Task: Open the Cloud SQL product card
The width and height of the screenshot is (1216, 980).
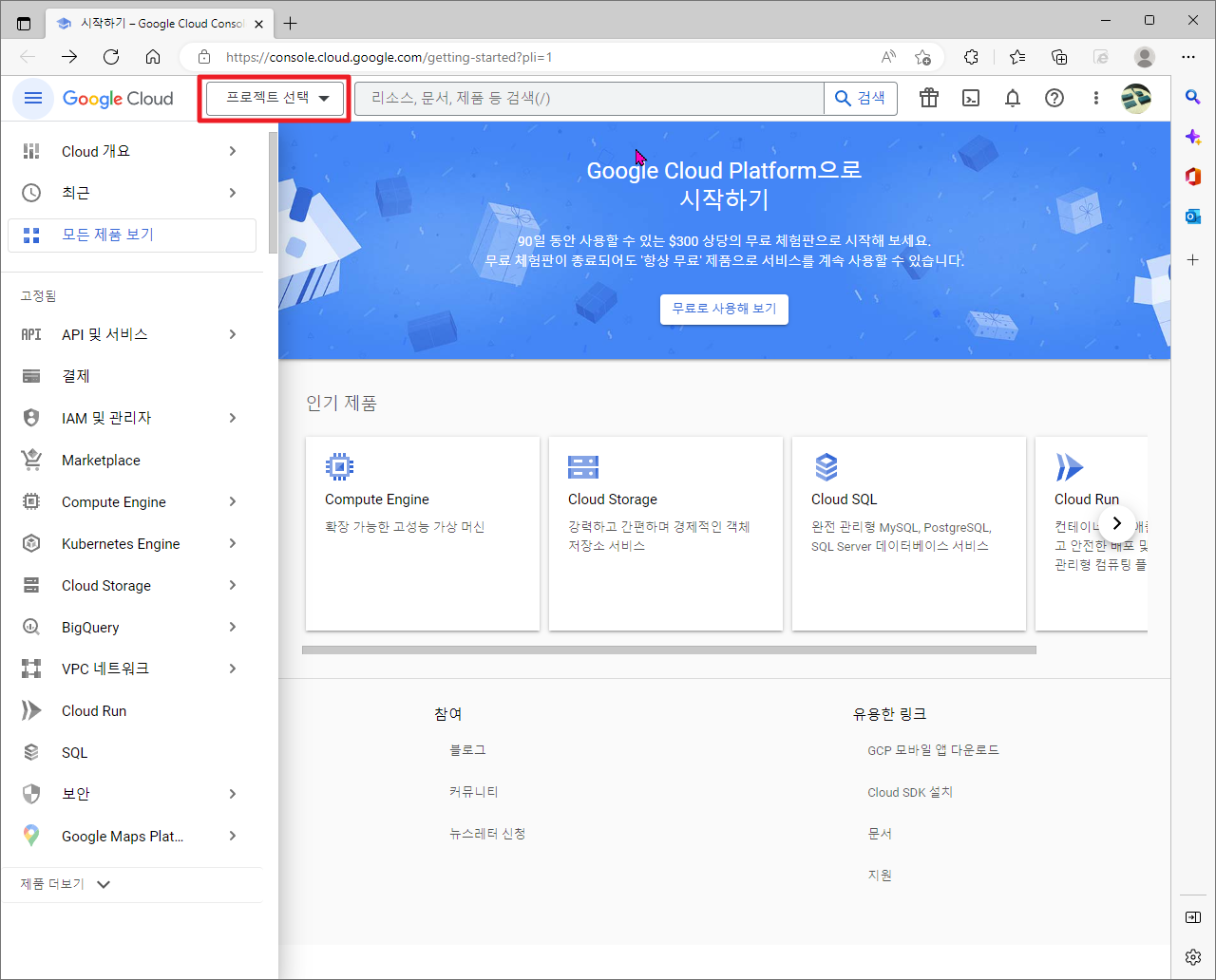Action: pyautogui.click(x=909, y=534)
